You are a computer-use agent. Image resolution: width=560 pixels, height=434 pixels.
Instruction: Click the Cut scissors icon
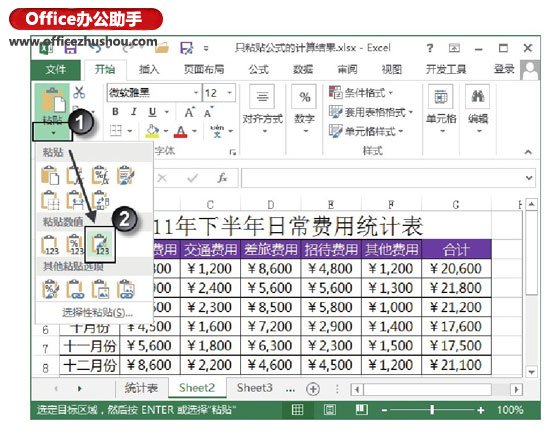click(x=79, y=92)
